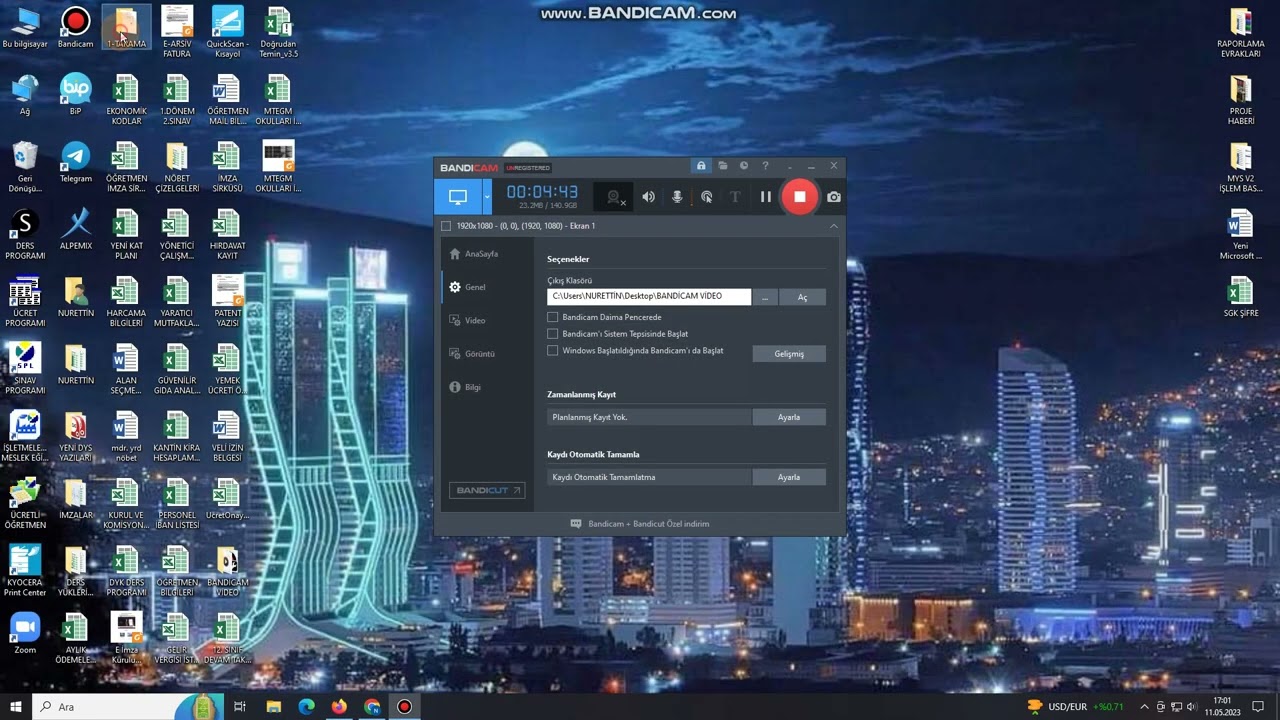This screenshot has width=1280, height=720.
Task: Show hidden system tray icons chevron
Action: tap(1144, 707)
